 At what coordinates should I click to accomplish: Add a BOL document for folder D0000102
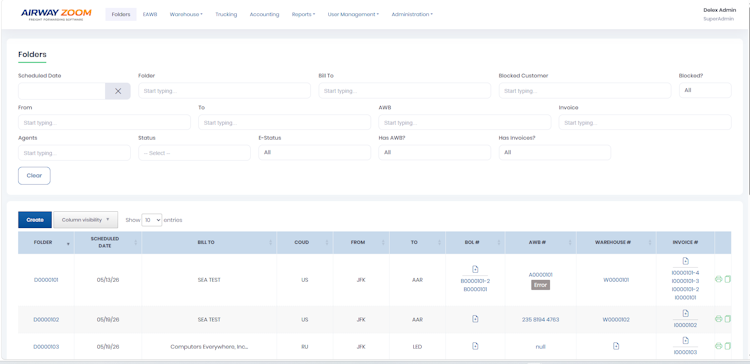[x=475, y=319]
